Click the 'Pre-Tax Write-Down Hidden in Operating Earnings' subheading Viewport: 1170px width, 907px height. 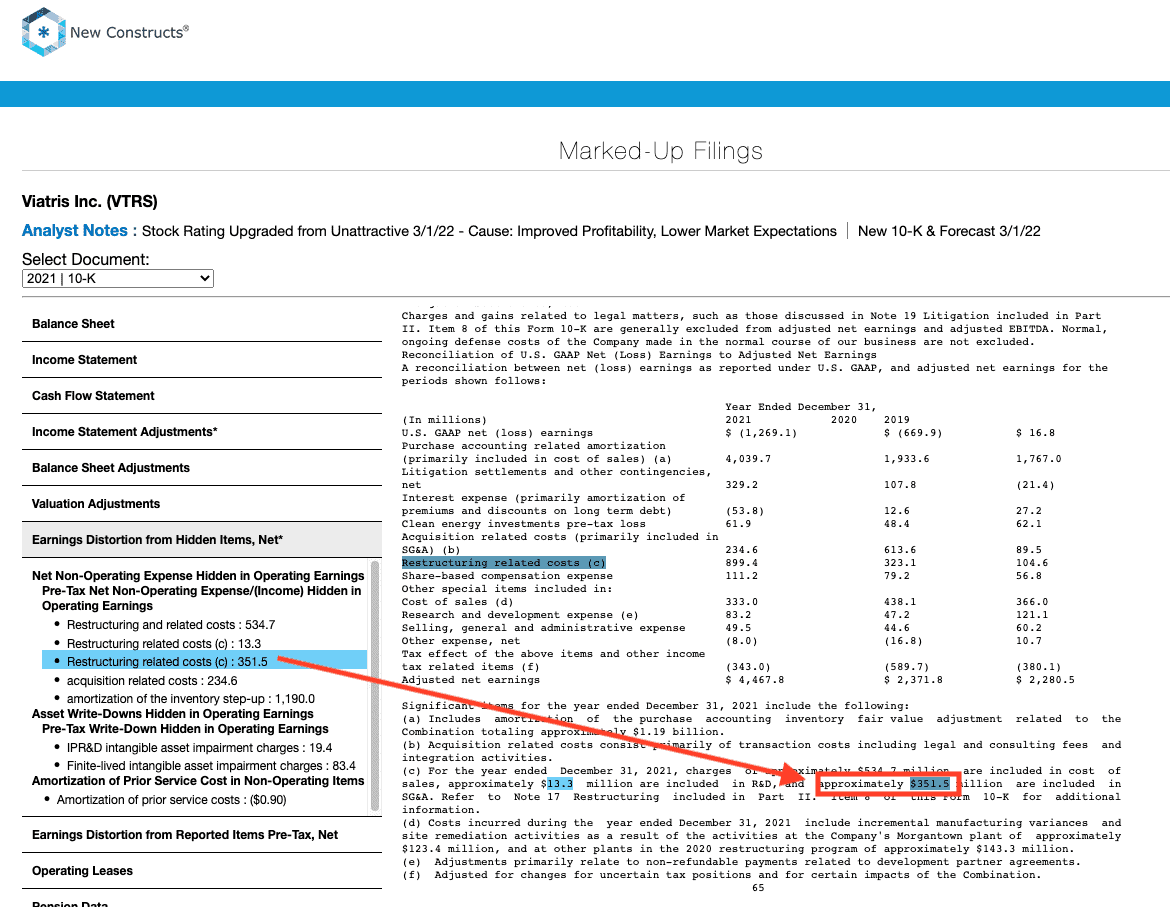[x=185, y=729]
